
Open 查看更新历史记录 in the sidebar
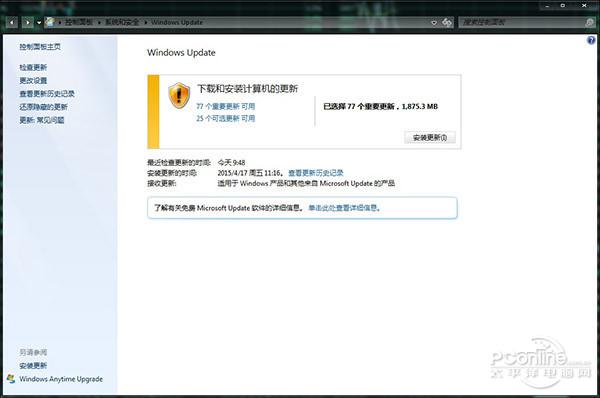click(47, 94)
